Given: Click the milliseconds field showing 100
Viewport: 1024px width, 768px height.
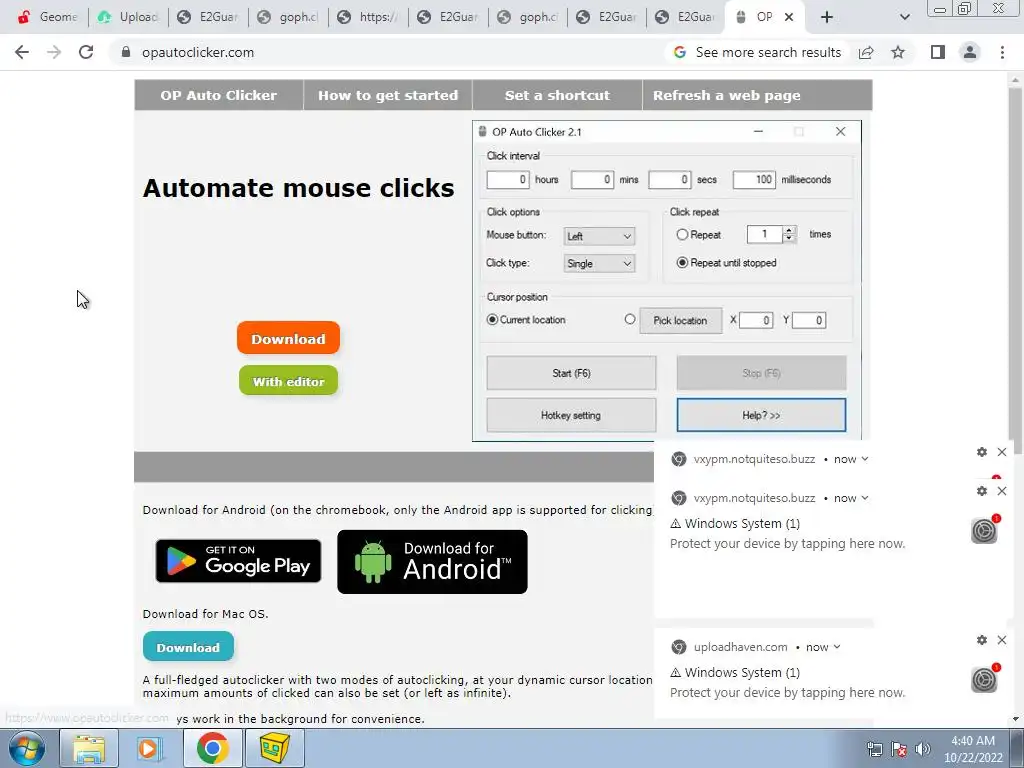Looking at the screenshot, I should click(x=754, y=180).
